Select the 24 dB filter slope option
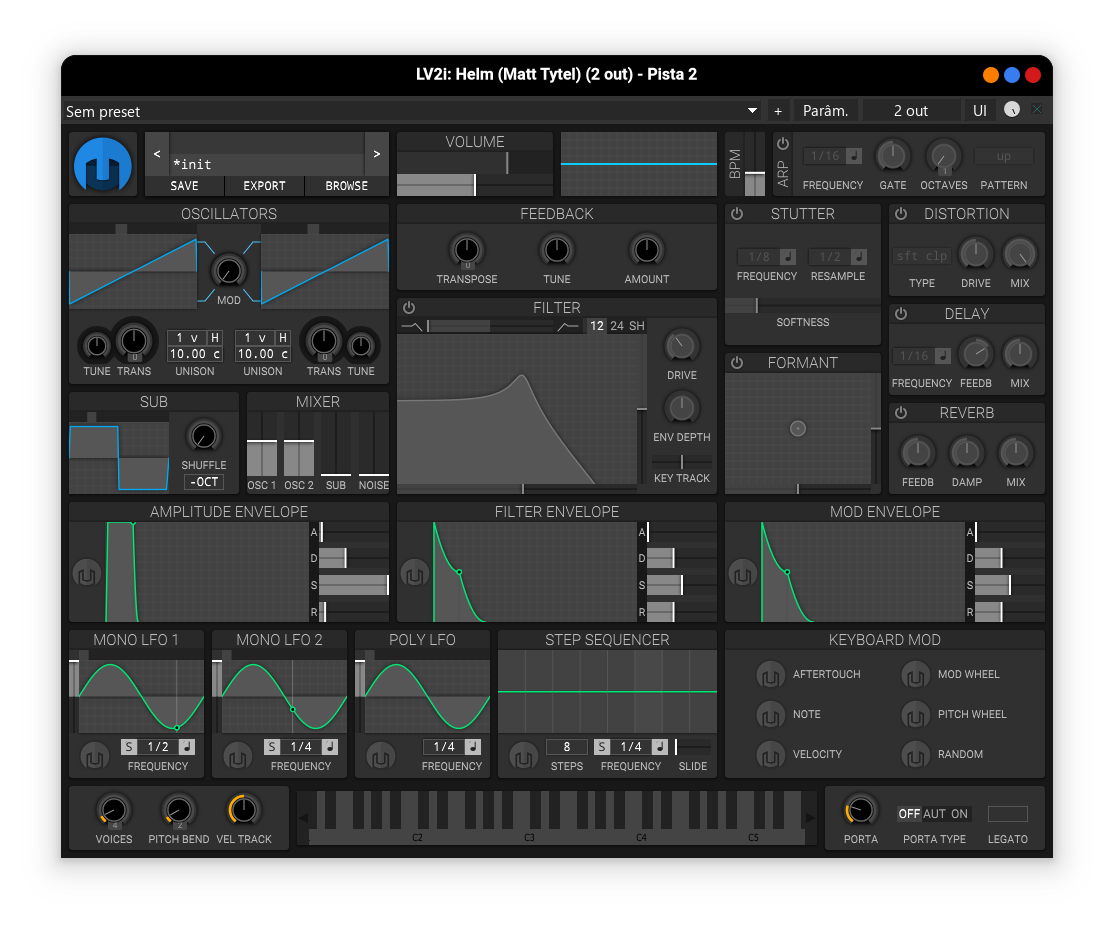 [x=617, y=326]
